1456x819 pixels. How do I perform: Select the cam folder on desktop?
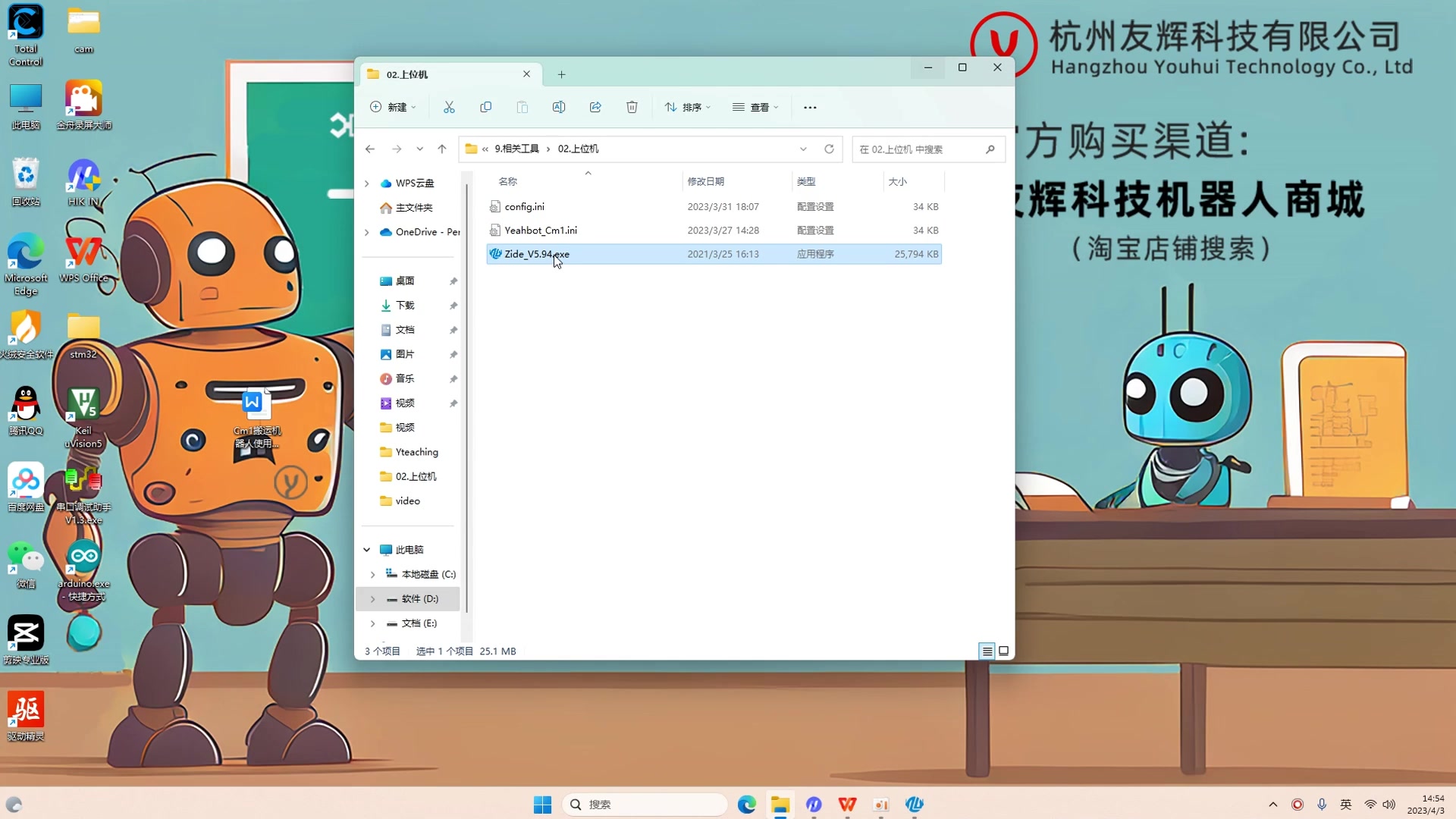click(x=83, y=30)
